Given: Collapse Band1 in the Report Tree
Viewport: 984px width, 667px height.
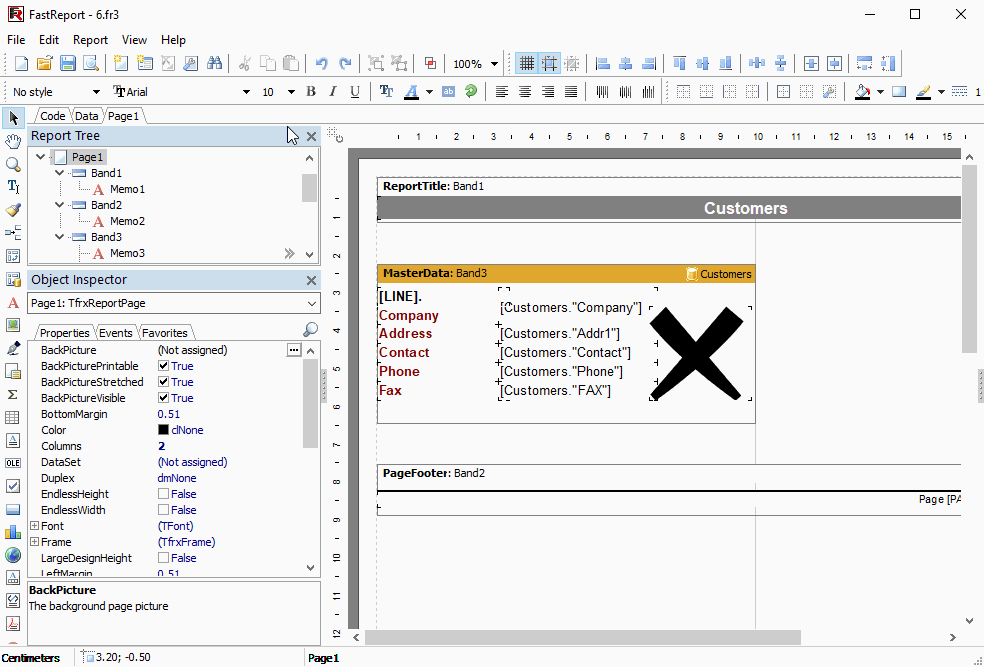Looking at the screenshot, I should pos(60,173).
